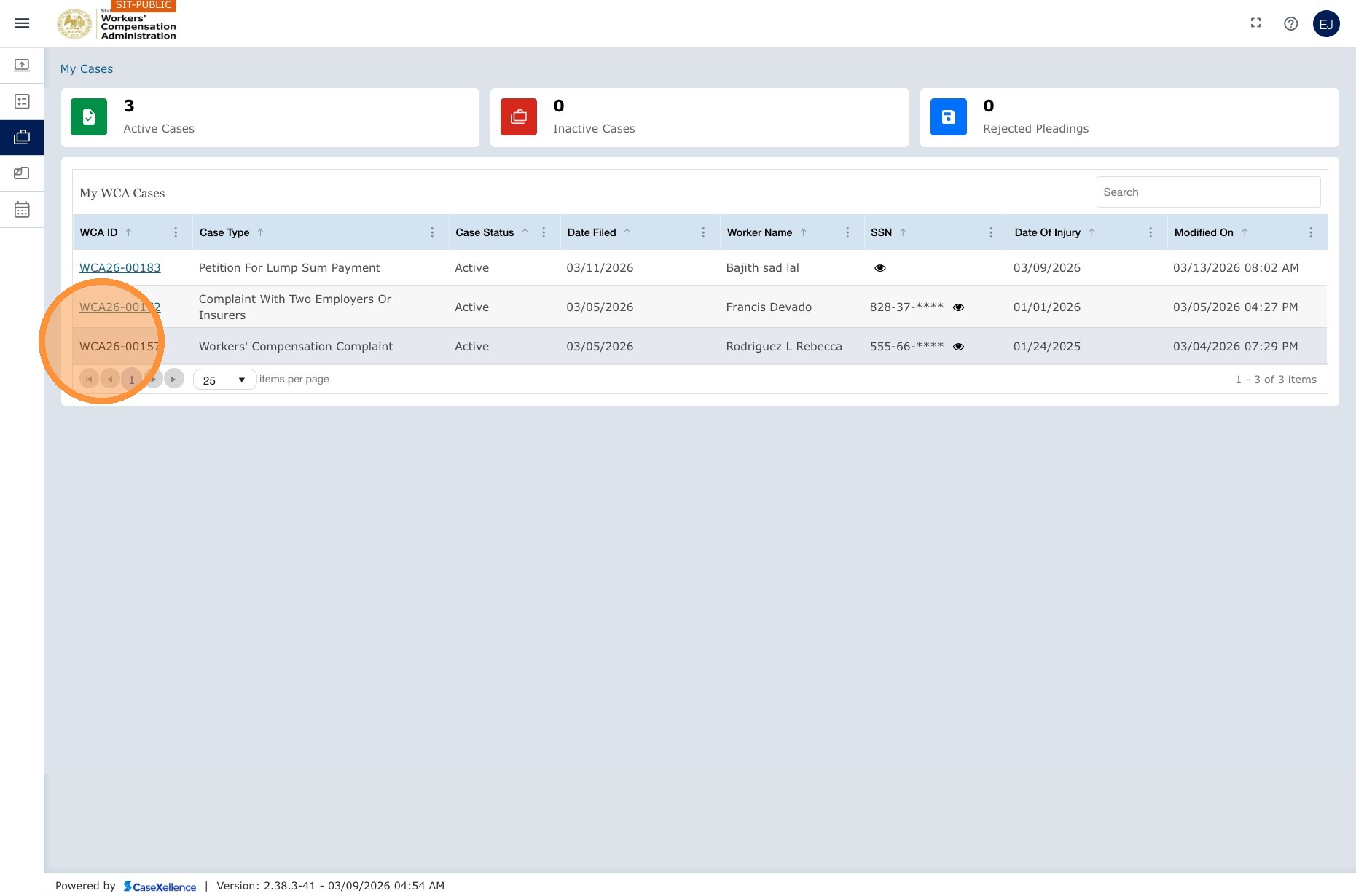The height and width of the screenshot is (896, 1356).
Task: Sort by Date Of Injury arrow
Action: pos(1092,232)
